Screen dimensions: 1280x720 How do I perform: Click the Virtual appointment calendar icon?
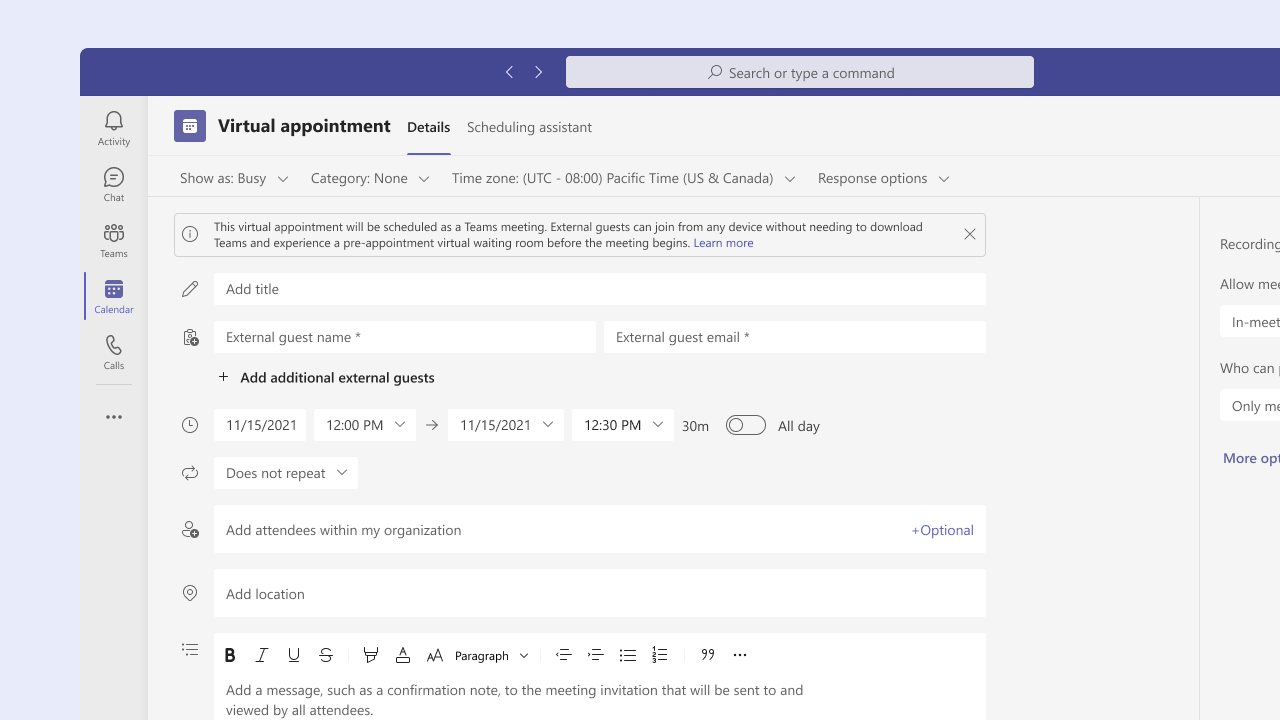(190, 126)
